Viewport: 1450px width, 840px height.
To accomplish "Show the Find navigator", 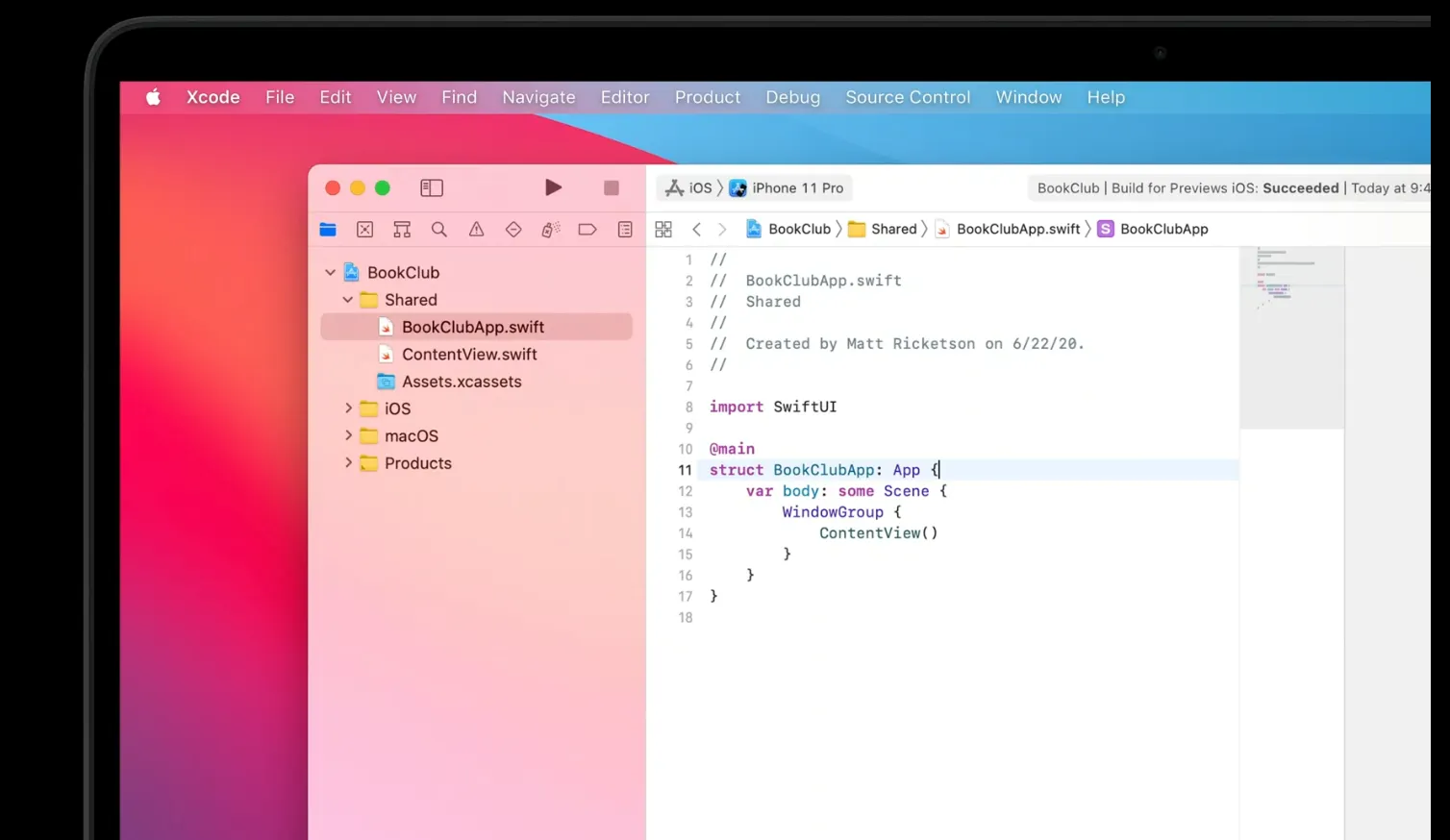I will click(439, 230).
